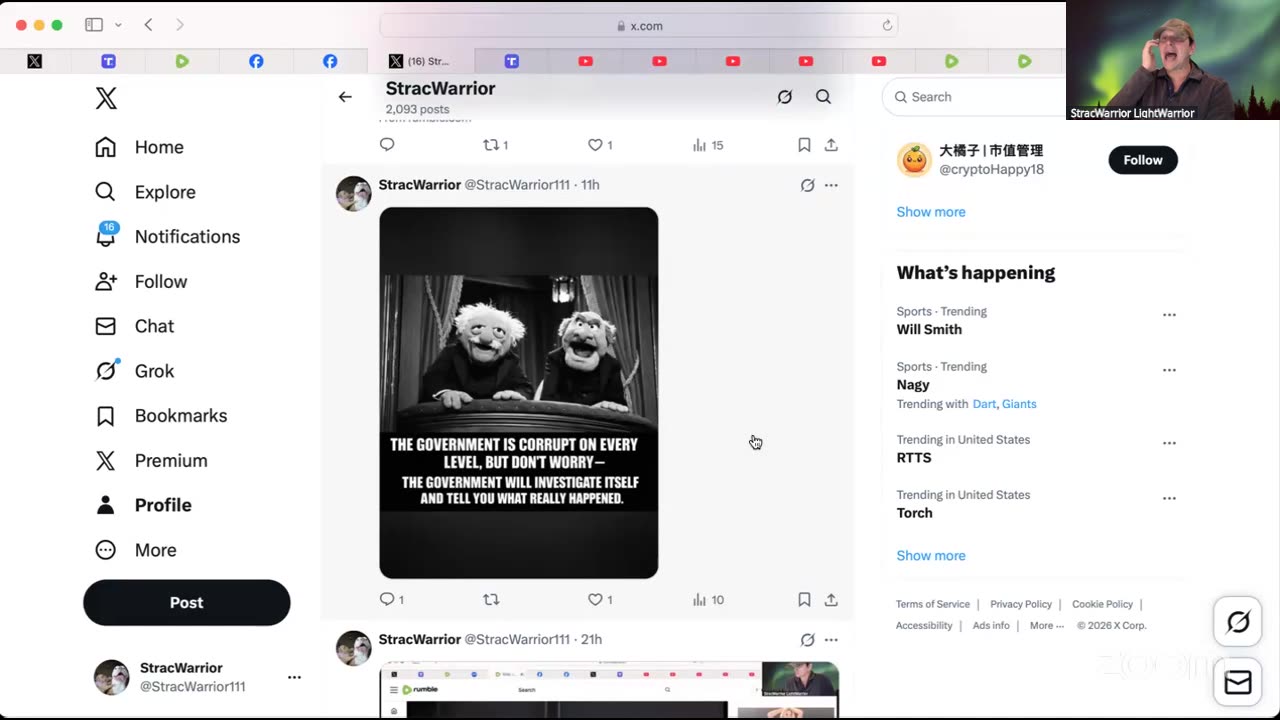Expand the footer More menu
Screen dimensions: 1280x720
tap(1046, 626)
